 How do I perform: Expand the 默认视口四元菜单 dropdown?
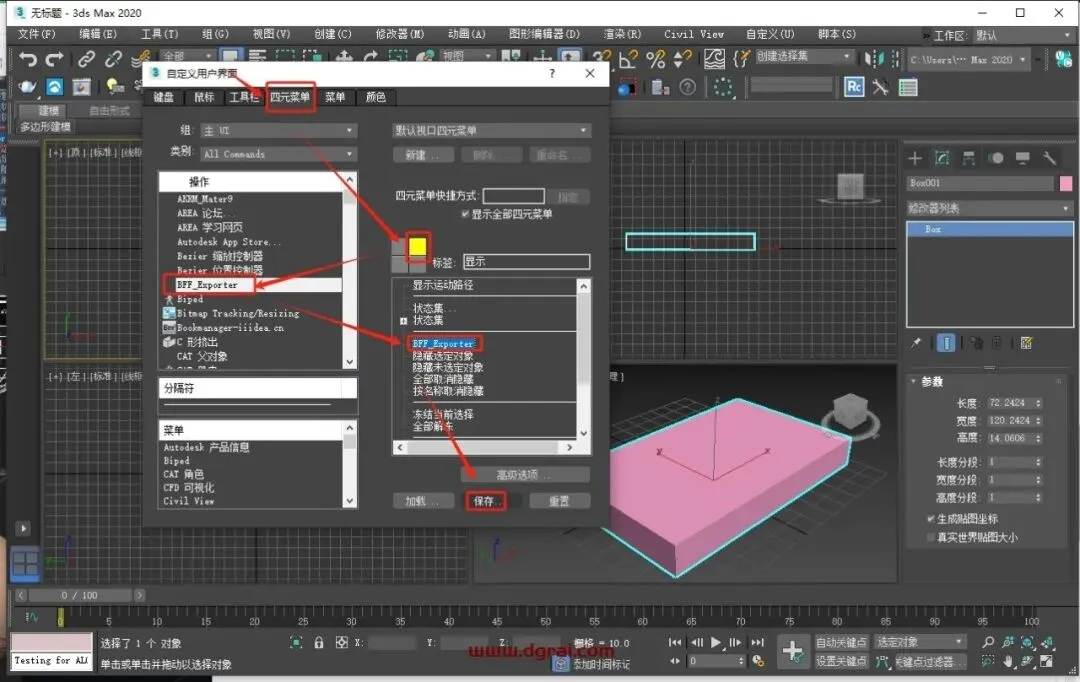click(x=492, y=130)
